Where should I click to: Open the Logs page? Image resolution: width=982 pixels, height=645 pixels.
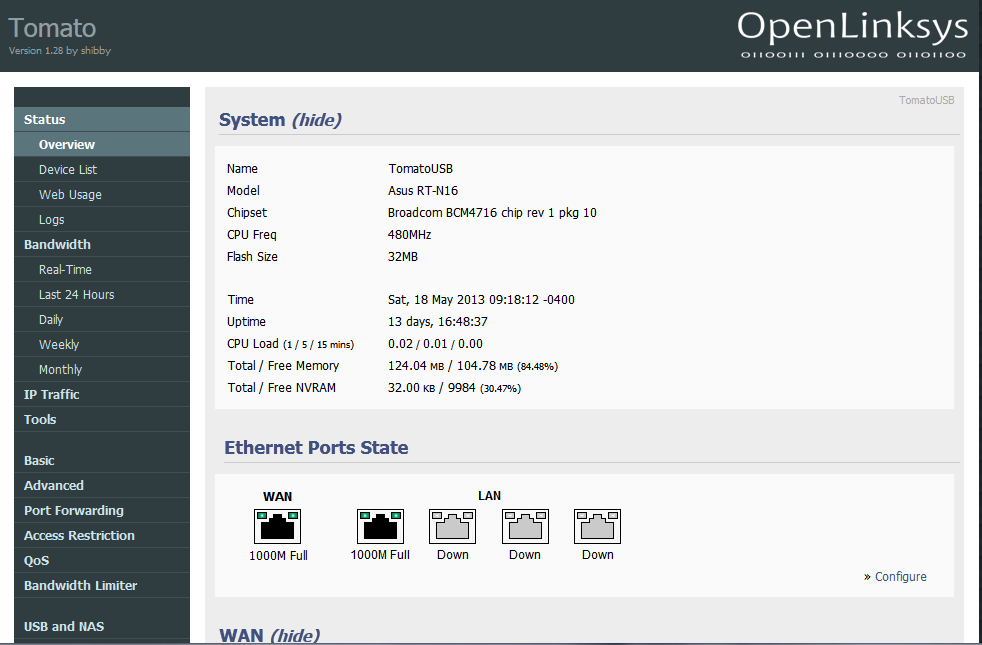102,220
